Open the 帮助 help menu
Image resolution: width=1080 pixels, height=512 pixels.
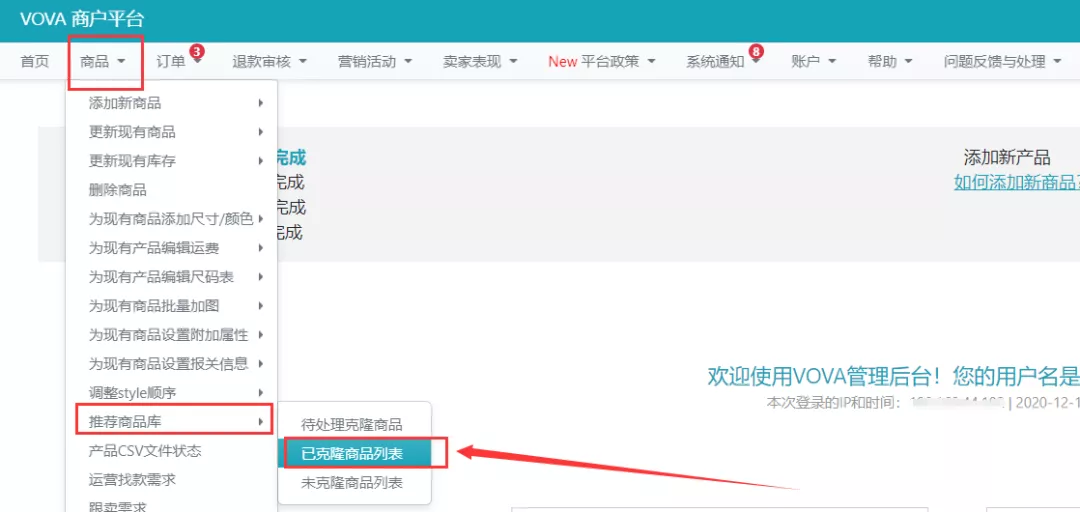[x=890, y=61]
